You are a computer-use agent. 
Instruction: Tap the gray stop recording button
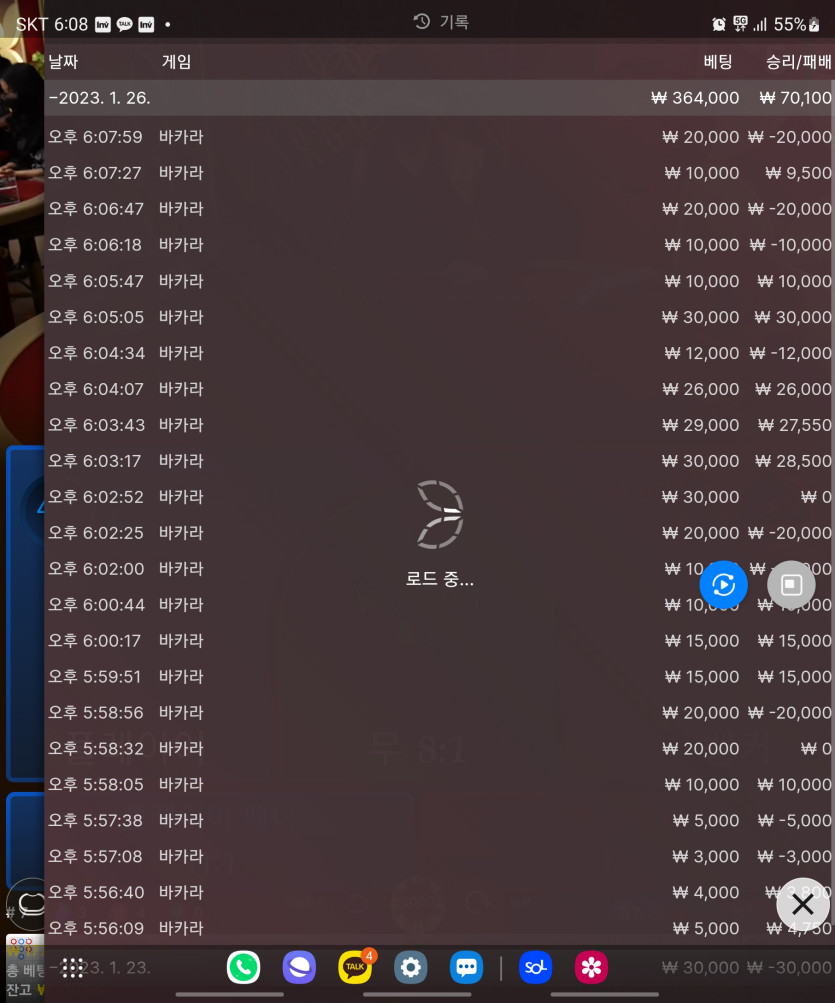coord(791,585)
